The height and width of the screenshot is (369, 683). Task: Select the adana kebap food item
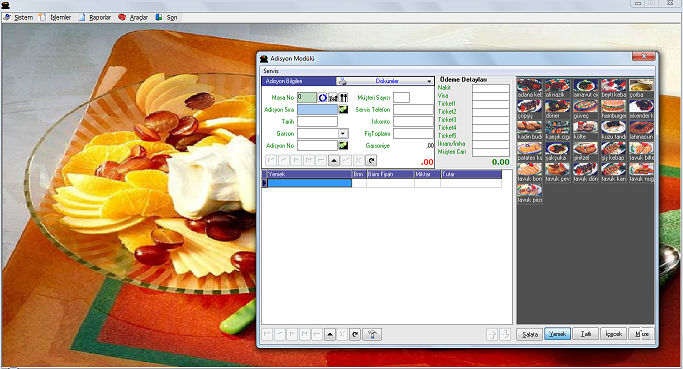click(x=530, y=88)
